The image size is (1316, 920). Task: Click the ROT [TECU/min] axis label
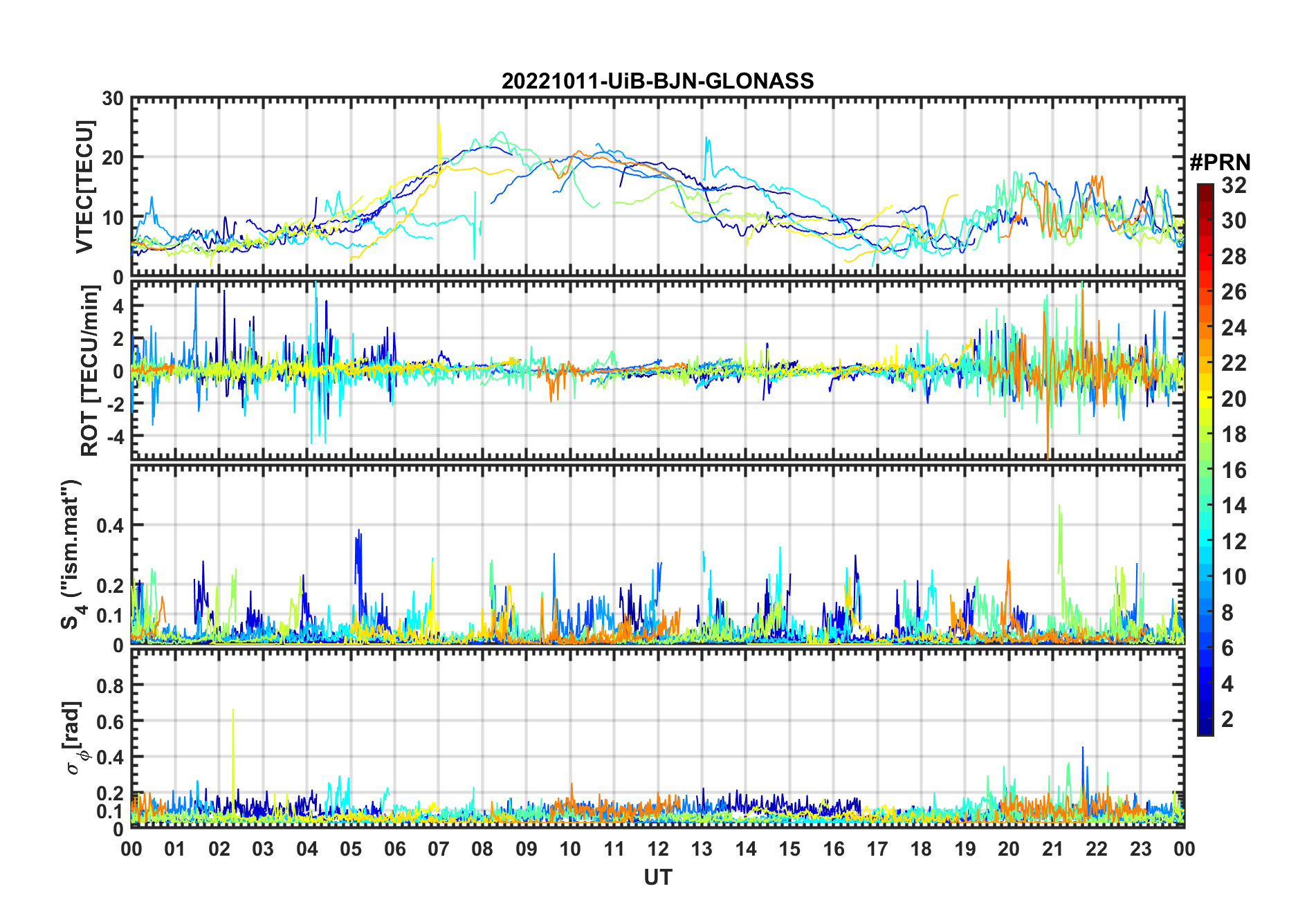[x=89, y=370]
